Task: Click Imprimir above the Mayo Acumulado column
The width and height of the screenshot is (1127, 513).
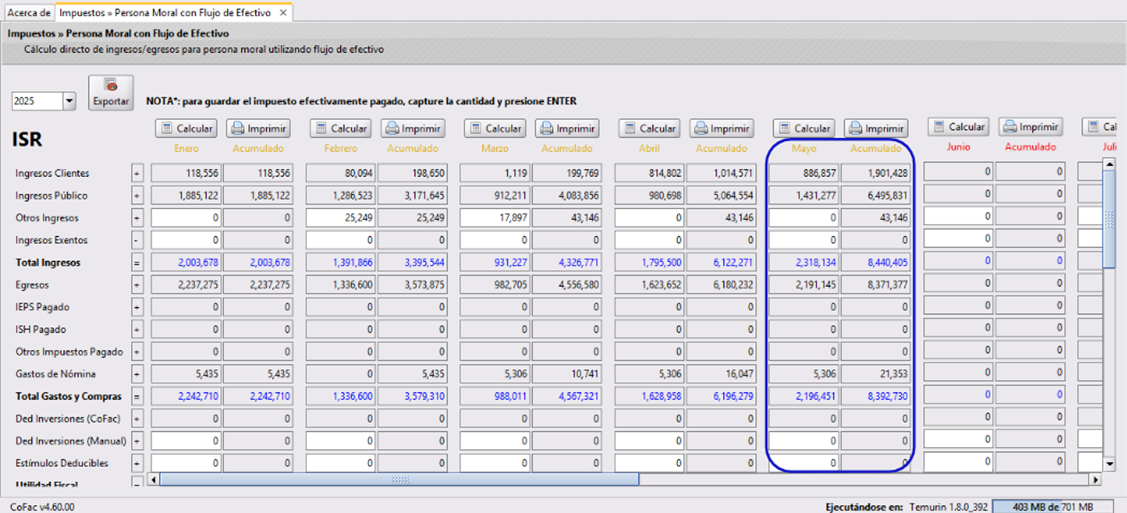Action: [876, 128]
